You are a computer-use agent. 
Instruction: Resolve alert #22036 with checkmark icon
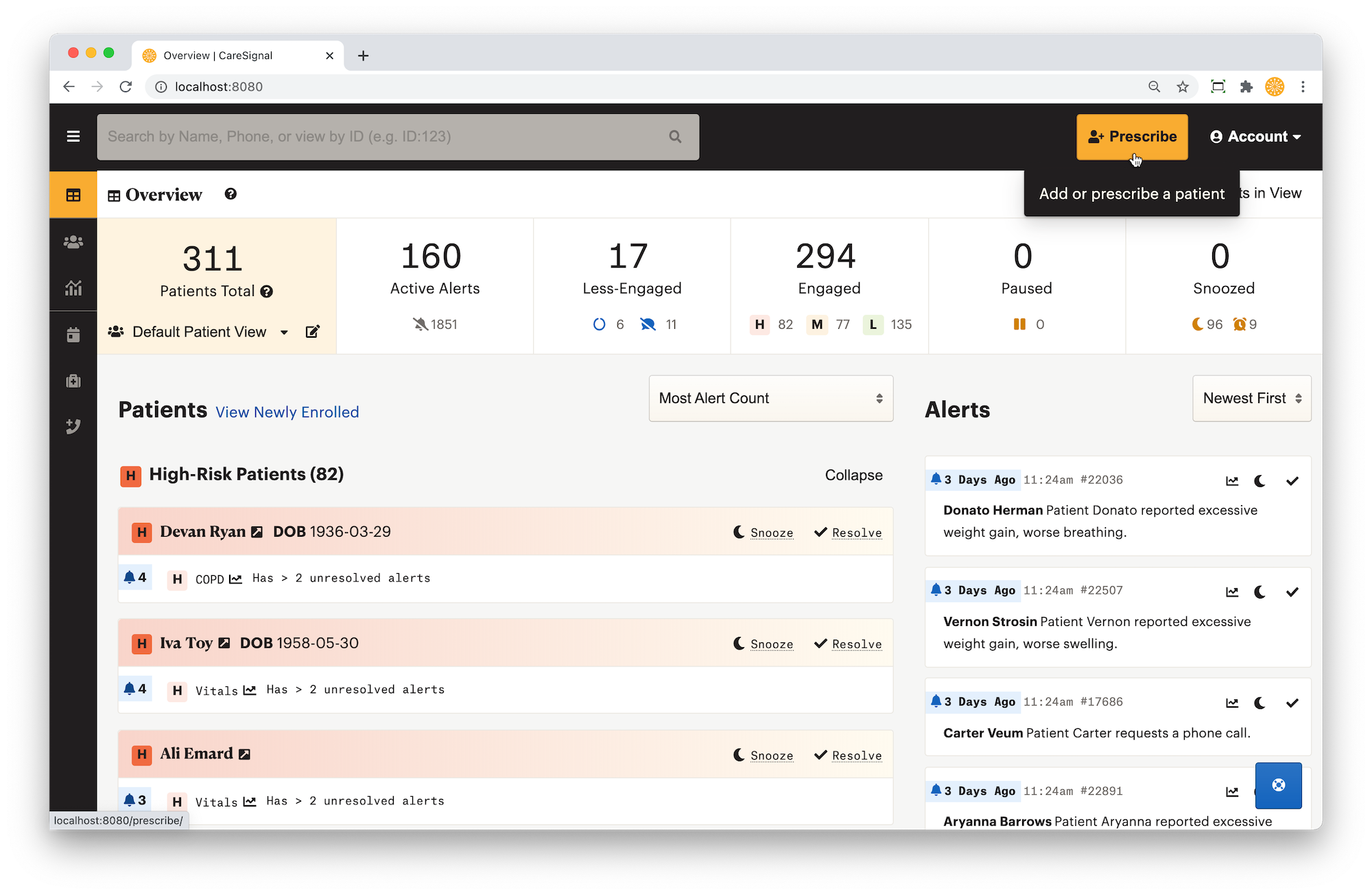point(1292,481)
